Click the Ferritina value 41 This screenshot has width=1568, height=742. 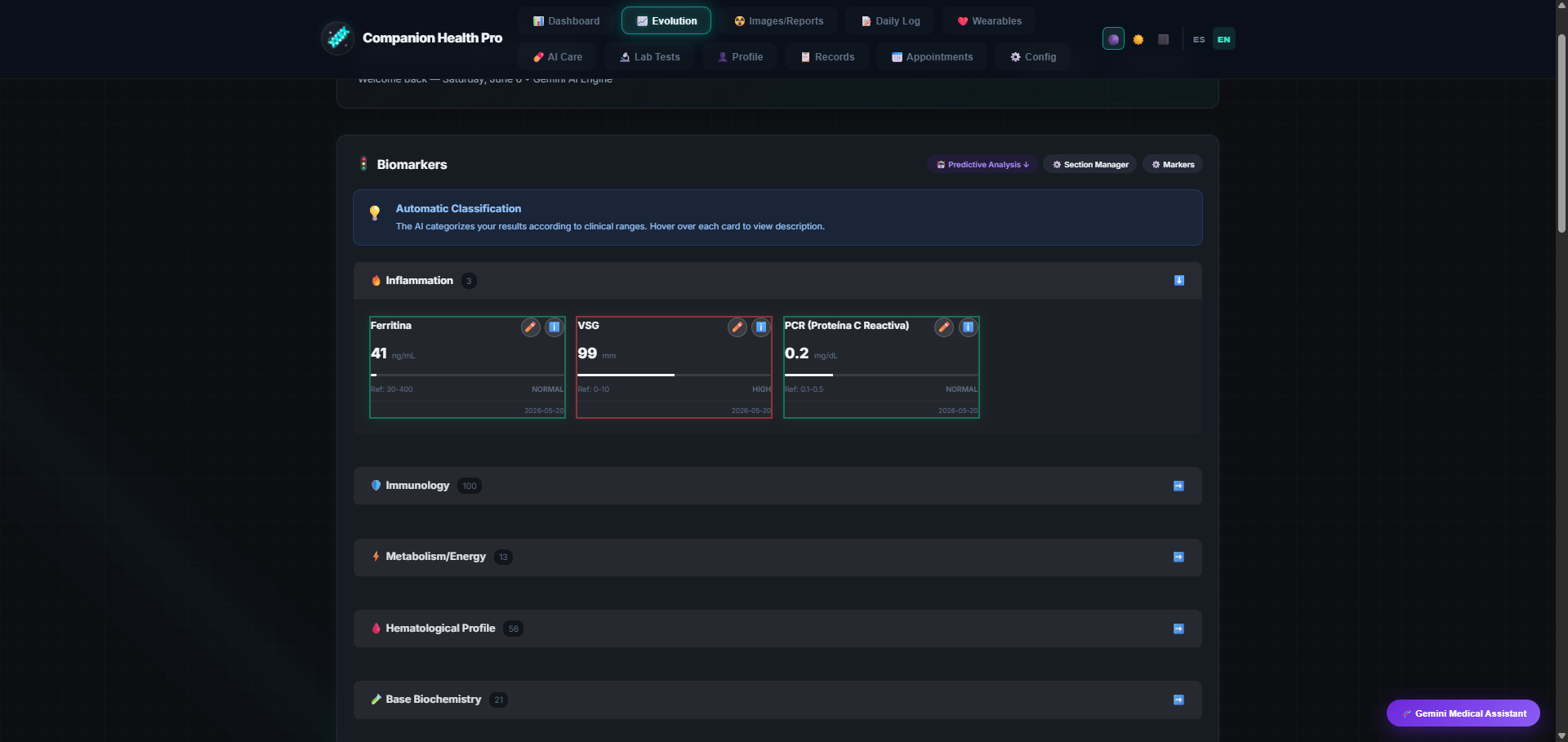[x=379, y=353]
